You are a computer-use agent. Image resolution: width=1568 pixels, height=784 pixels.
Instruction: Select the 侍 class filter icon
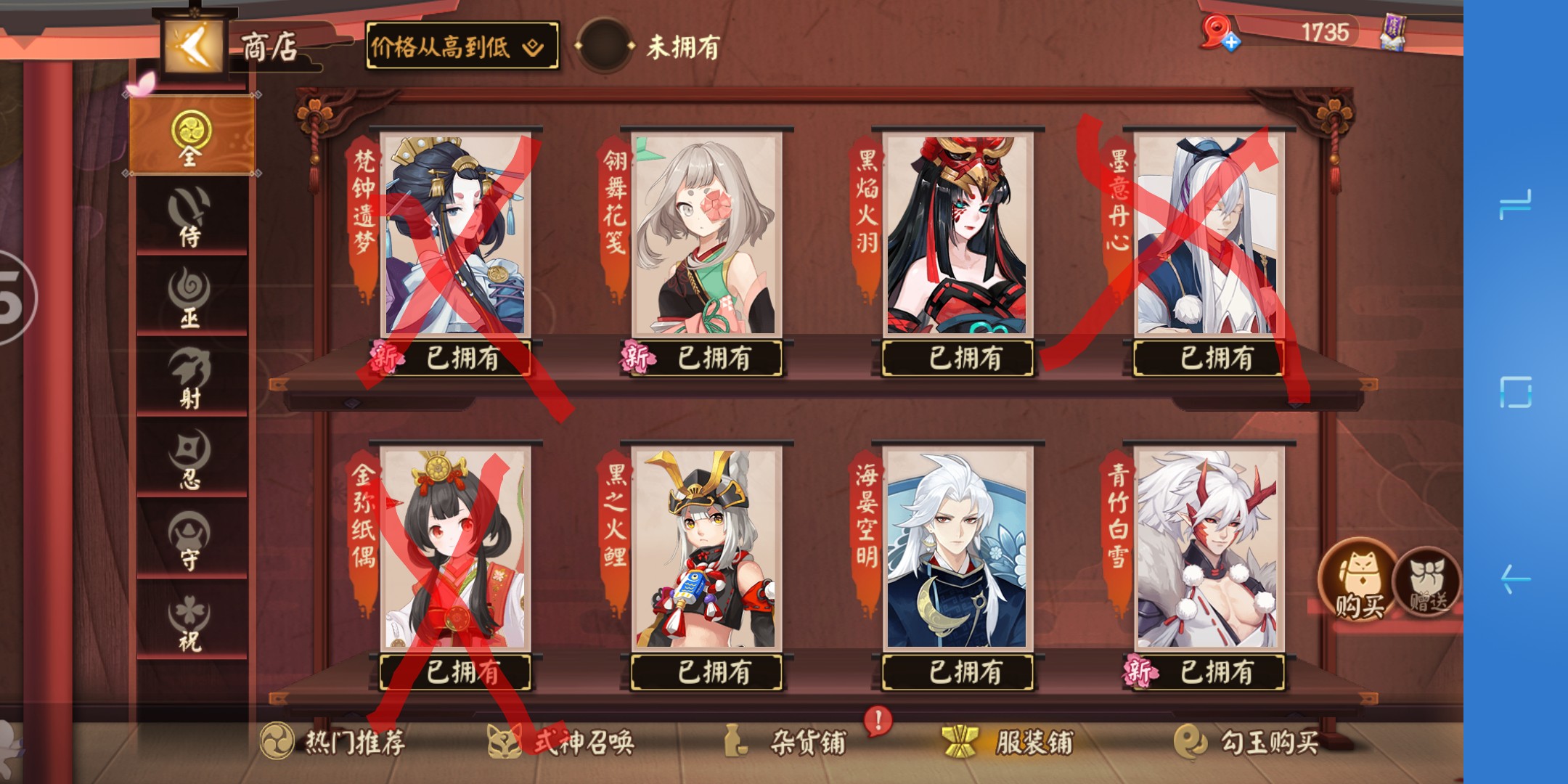(x=190, y=216)
